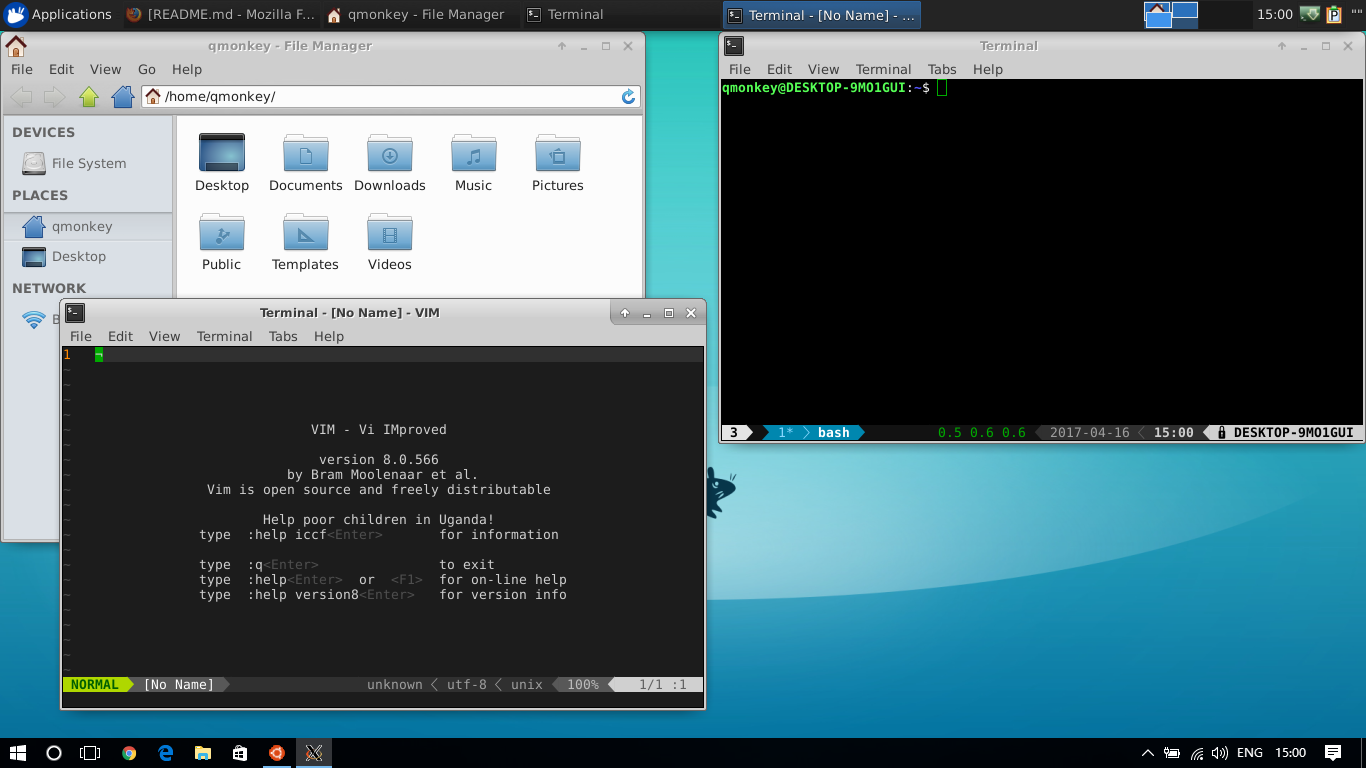Screen dimensions: 1366x768
Task: Switch to Terminal panel button
Action: pos(620,14)
